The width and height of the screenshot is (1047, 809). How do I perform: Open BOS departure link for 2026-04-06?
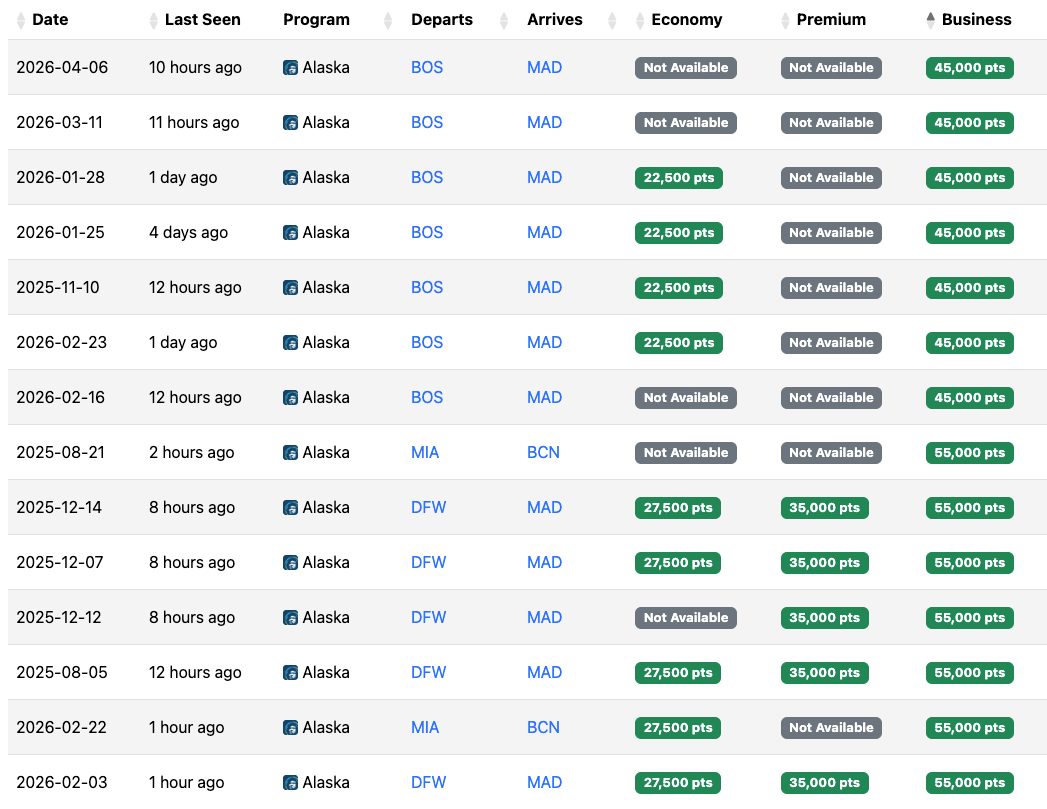coord(427,67)
